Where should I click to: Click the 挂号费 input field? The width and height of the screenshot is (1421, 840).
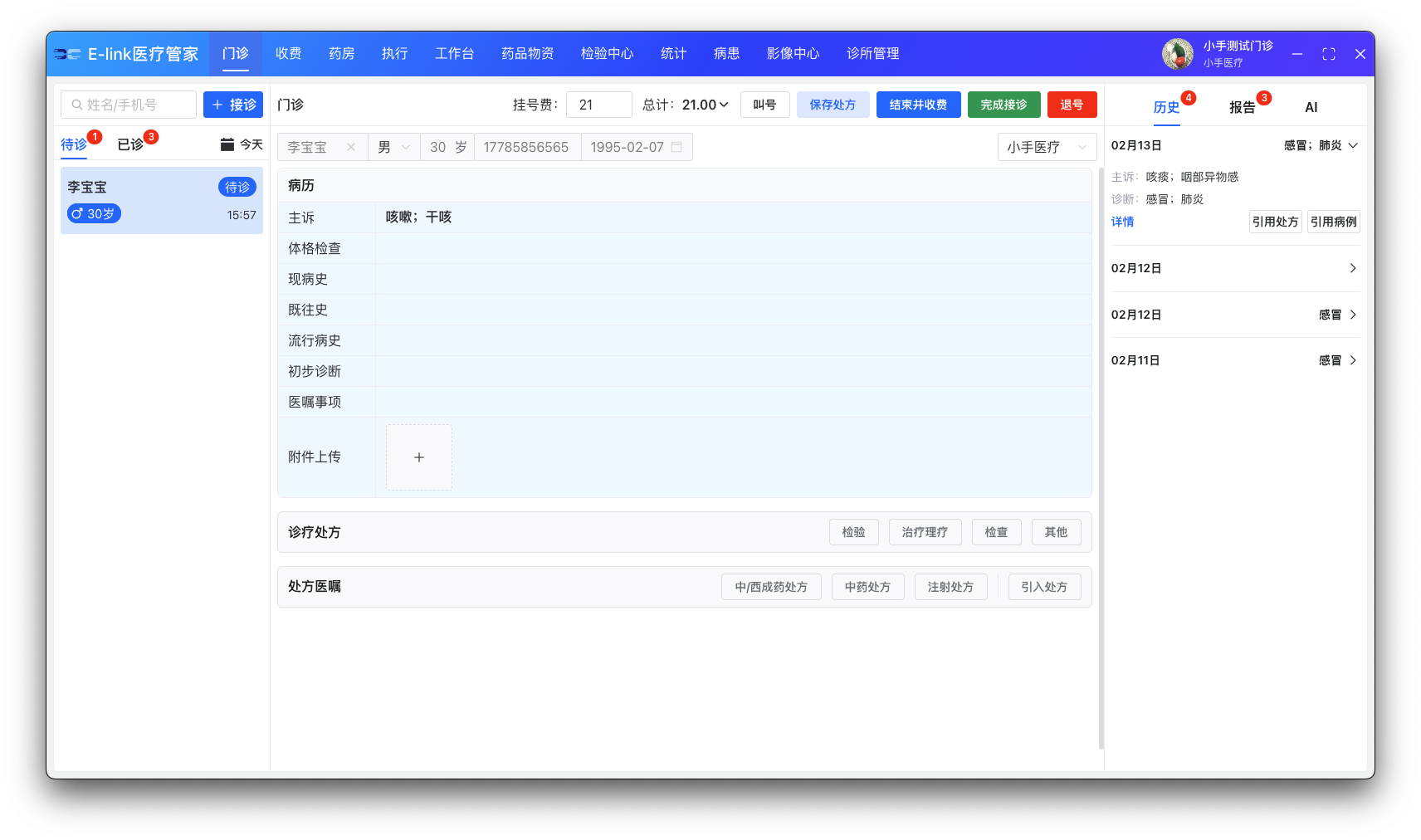pyautogui.click(x=598, y=105)
